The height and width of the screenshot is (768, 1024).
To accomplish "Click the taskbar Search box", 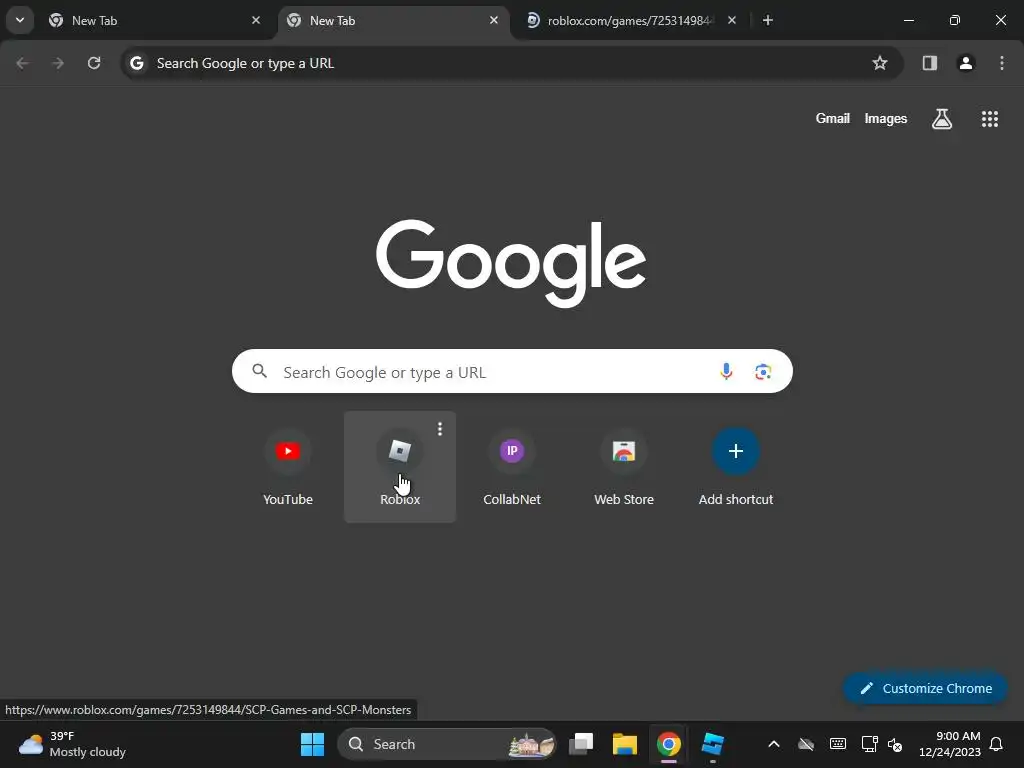I will [447, 744].
